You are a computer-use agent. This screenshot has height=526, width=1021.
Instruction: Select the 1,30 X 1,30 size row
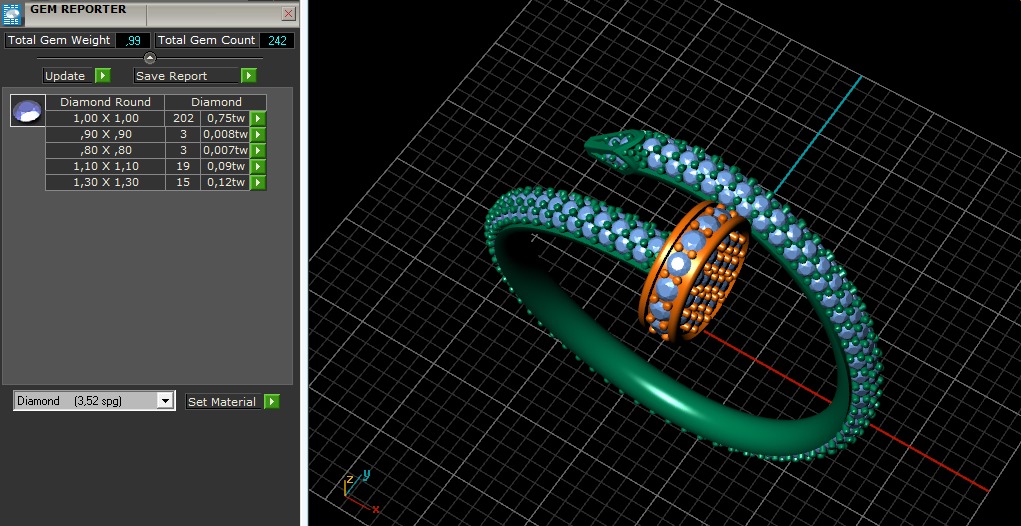105,182
